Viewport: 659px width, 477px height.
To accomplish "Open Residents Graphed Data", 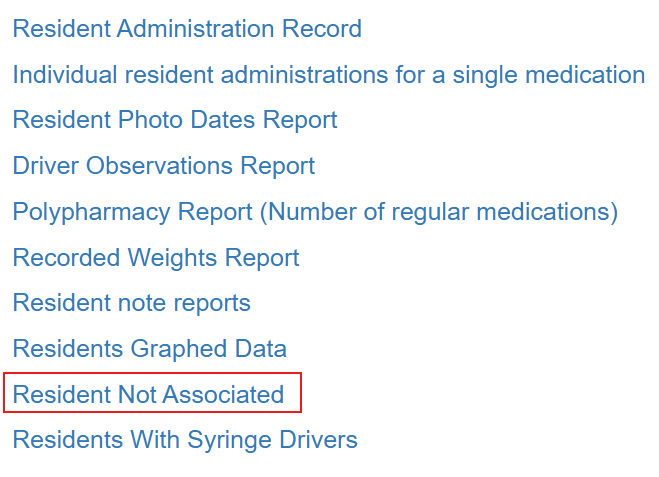I will (150, 349).
